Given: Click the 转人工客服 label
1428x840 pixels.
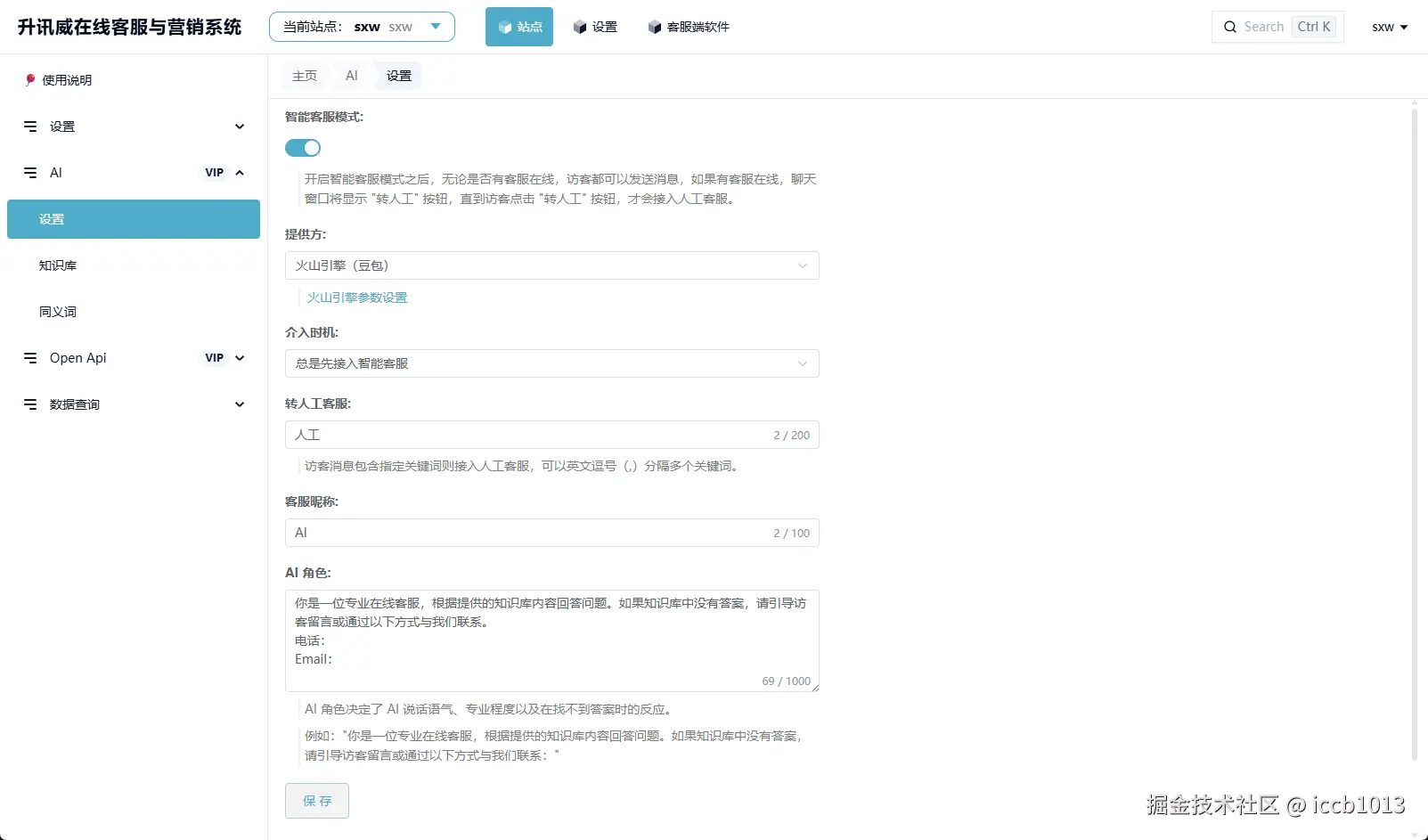Looking at the screenshot, I should [318, 404].
